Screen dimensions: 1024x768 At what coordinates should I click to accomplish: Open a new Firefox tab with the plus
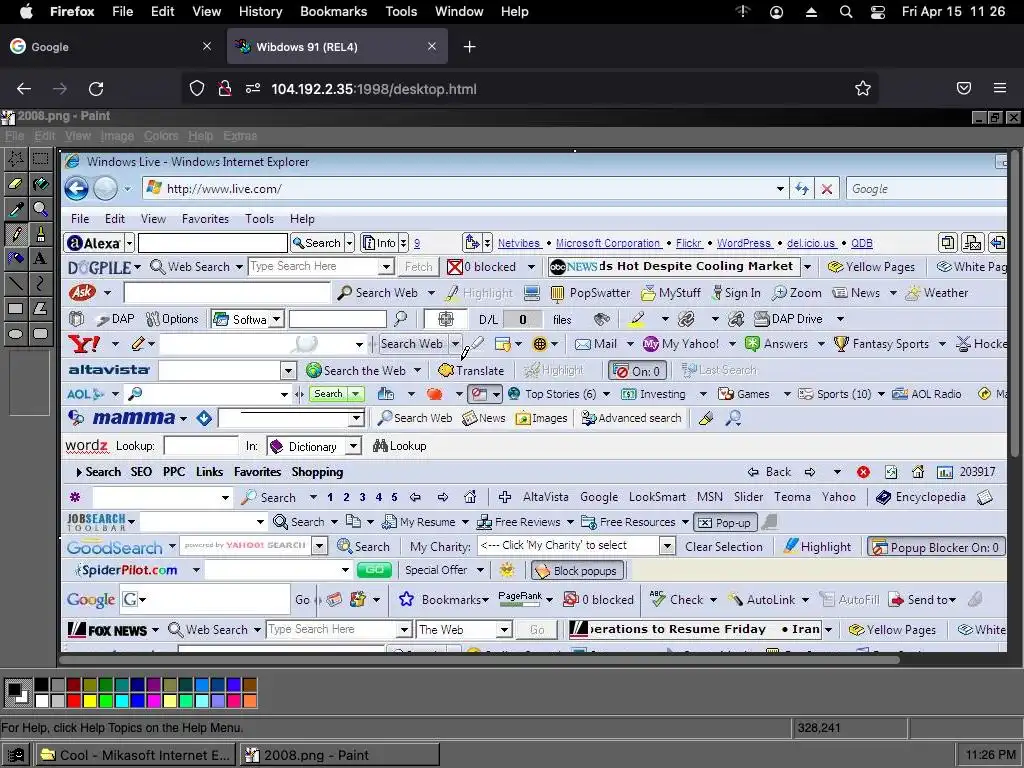coord(470,46)
